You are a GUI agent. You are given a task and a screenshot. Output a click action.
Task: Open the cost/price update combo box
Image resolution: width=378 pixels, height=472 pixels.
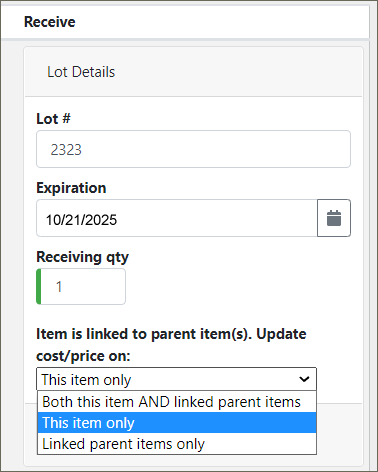[x=176, y=379]
